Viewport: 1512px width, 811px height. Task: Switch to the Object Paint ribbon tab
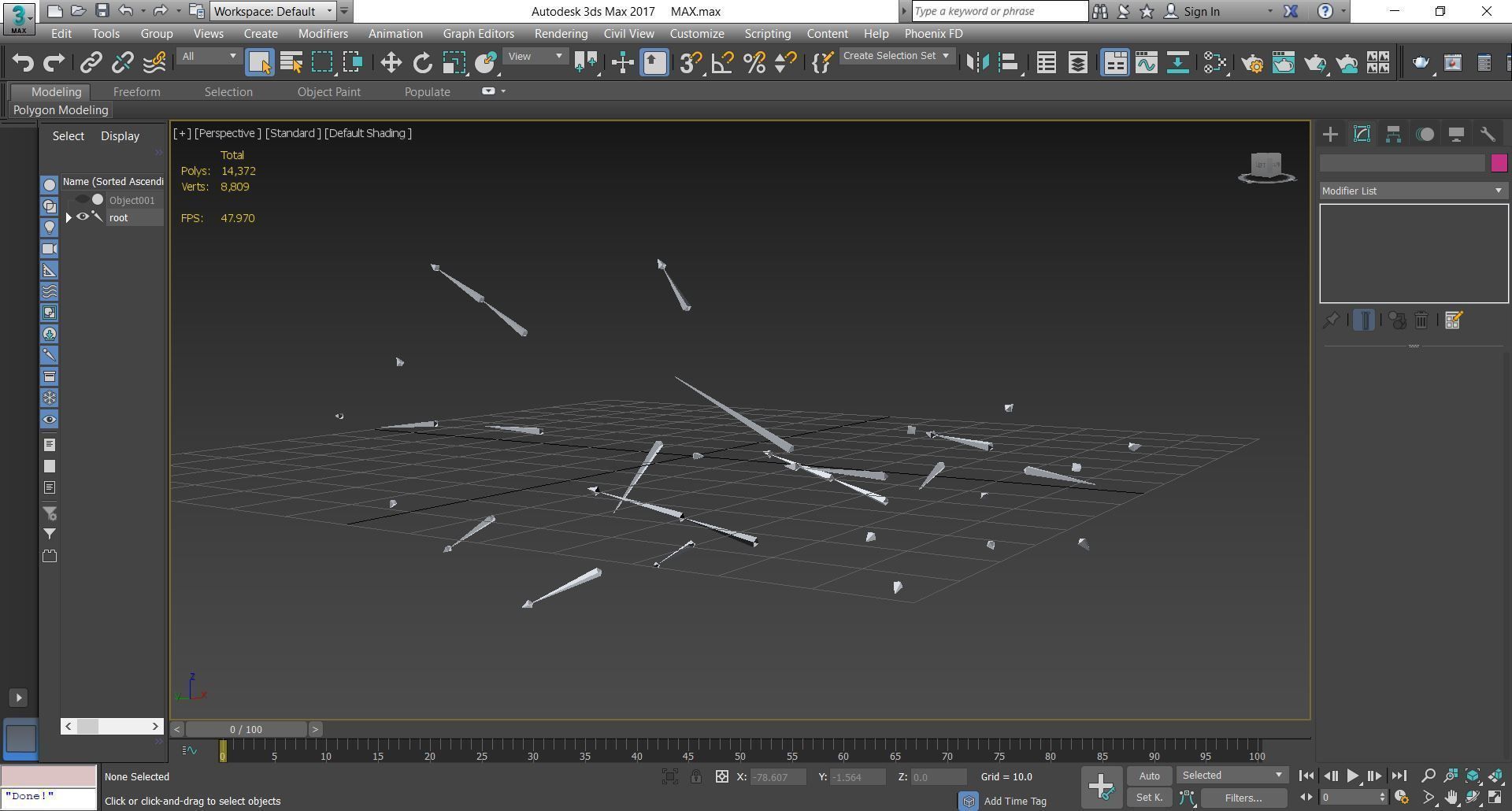coord(328,92)
